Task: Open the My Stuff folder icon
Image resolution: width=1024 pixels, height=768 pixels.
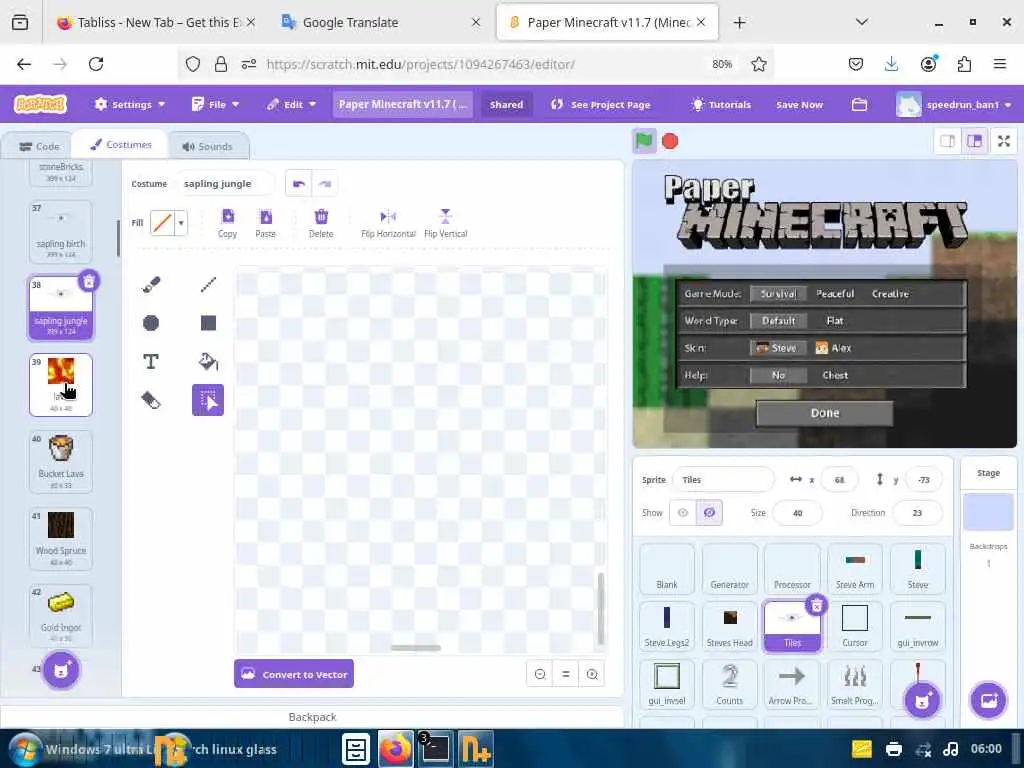Action: pyautogui.click(x=859, y=104)
